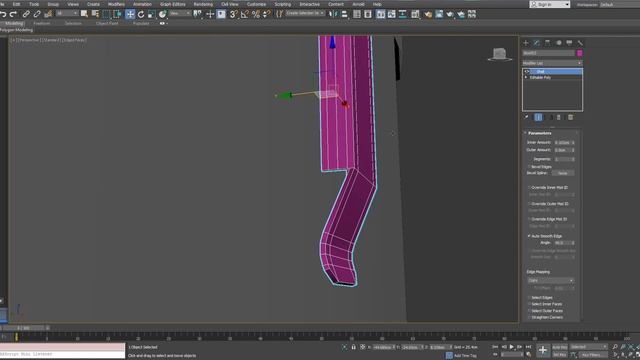This screenshot has height=360, width=640.
Task: Activate the Unlink Selection tool
Action: [37, 14]
